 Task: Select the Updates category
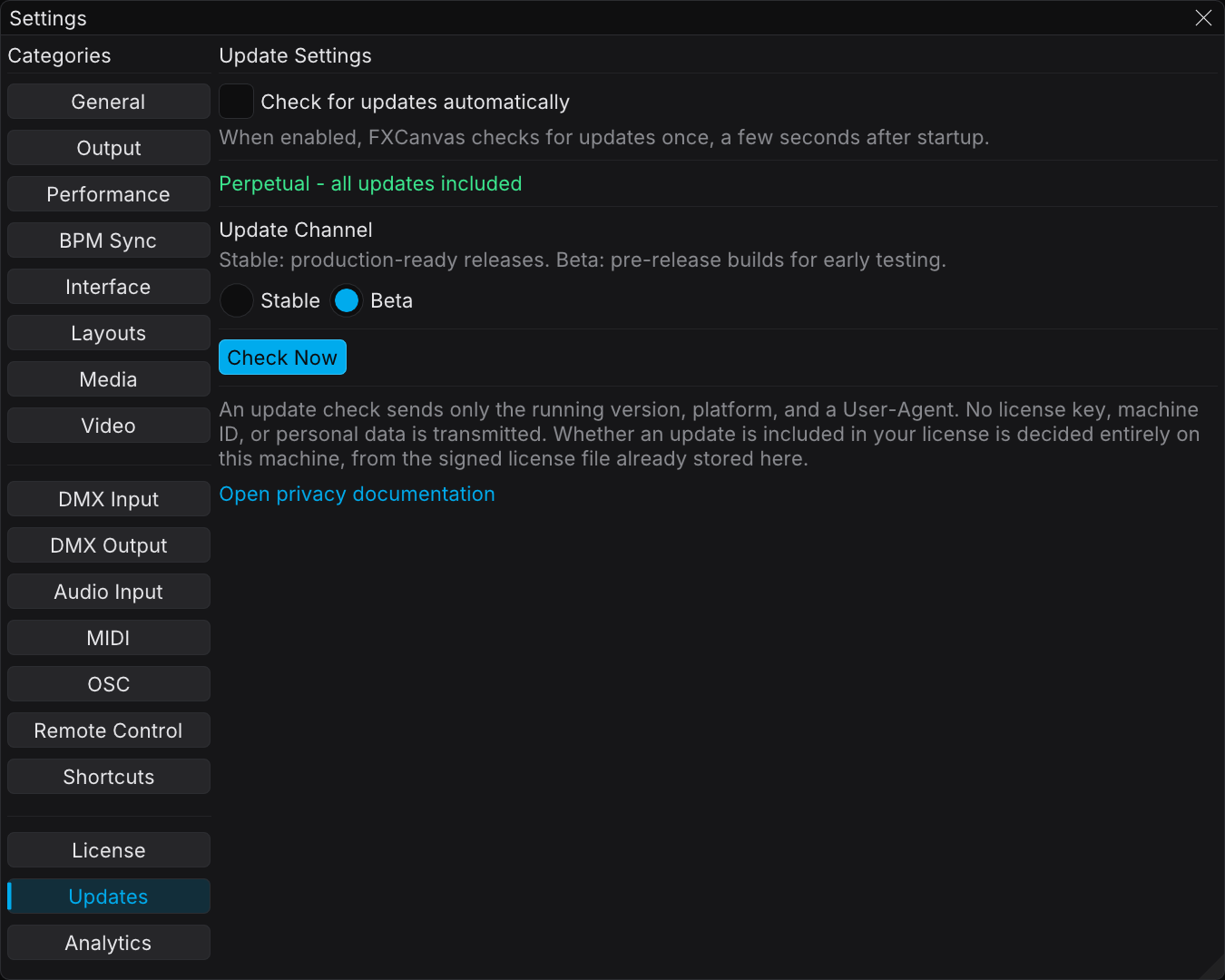point(109,897)
